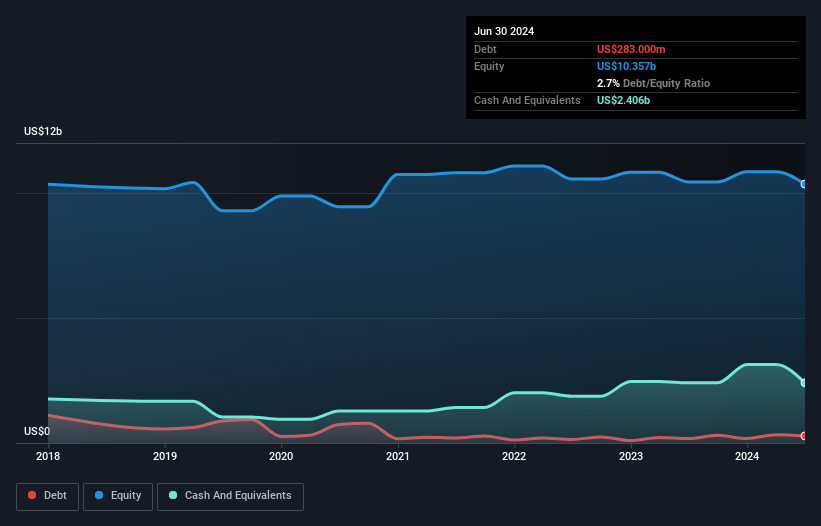Select the 2021 x-axis label
This screenshot has height=526, width=821.
398,456
